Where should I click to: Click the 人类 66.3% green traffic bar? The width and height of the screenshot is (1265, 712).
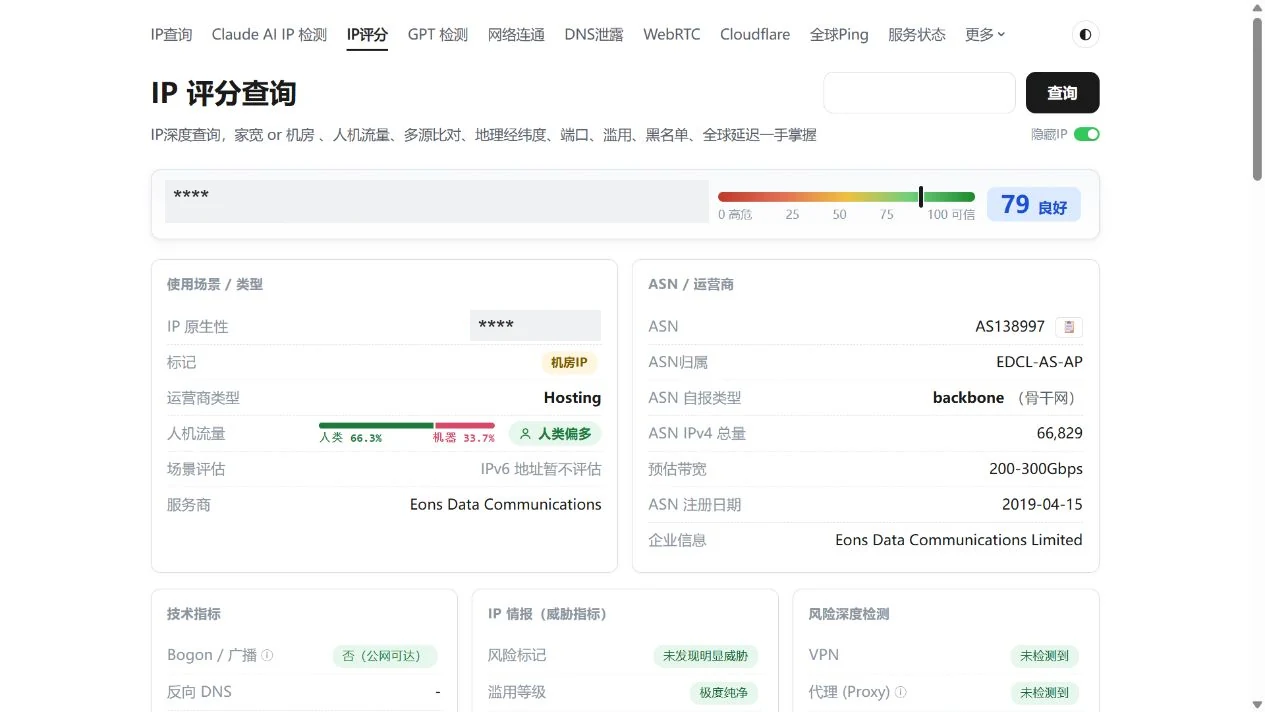pos(376,426)
